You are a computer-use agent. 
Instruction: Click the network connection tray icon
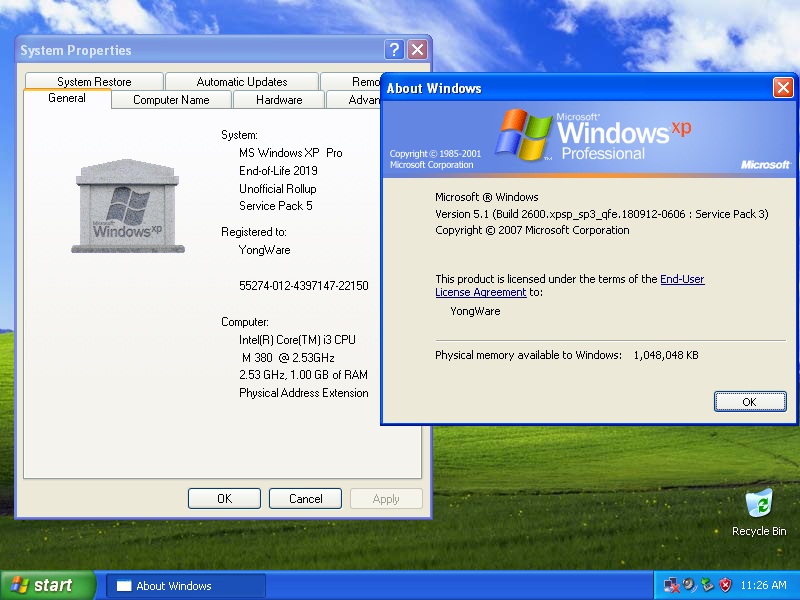tap(672, 585)
